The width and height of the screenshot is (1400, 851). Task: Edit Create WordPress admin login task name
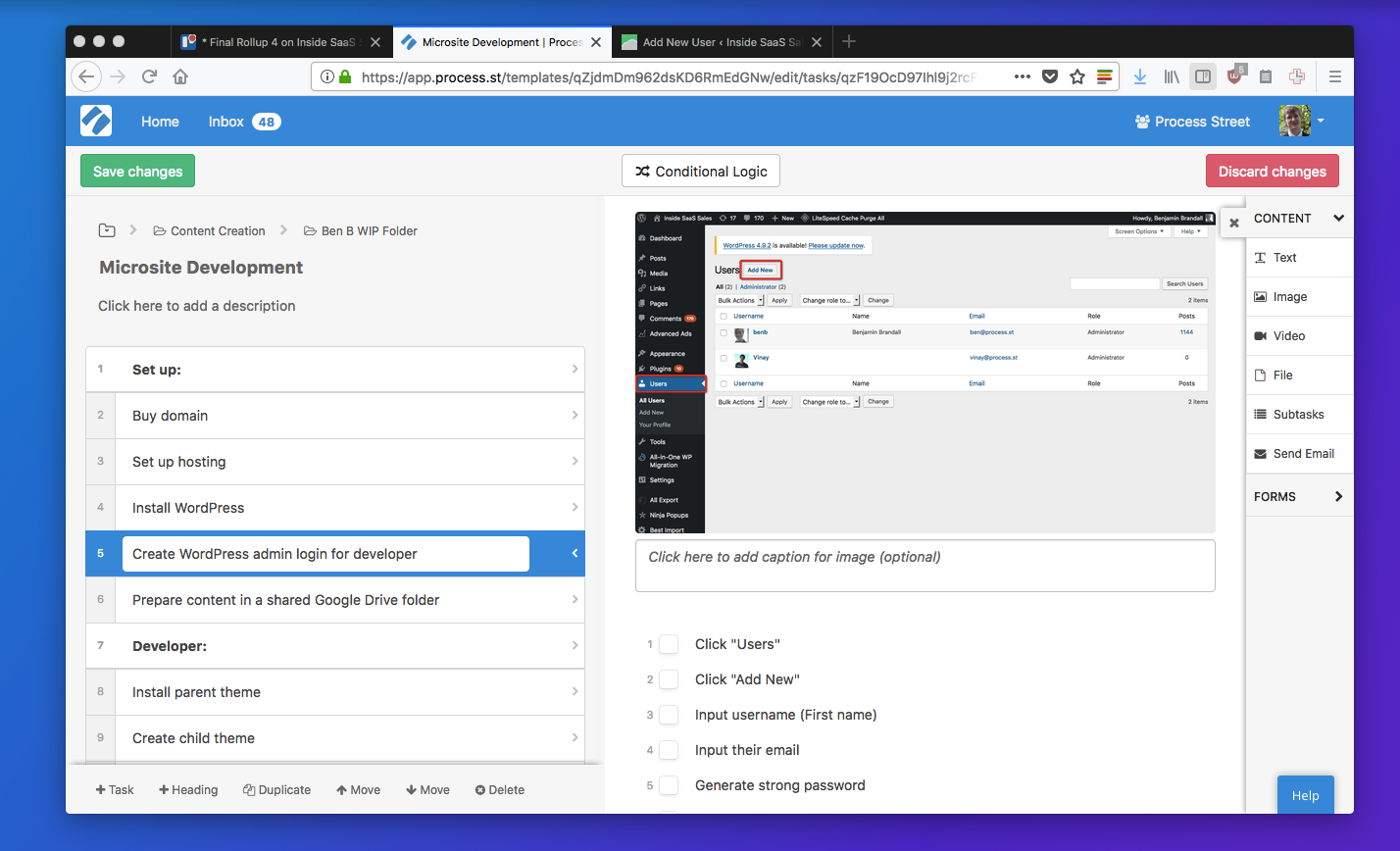(325, 554)
